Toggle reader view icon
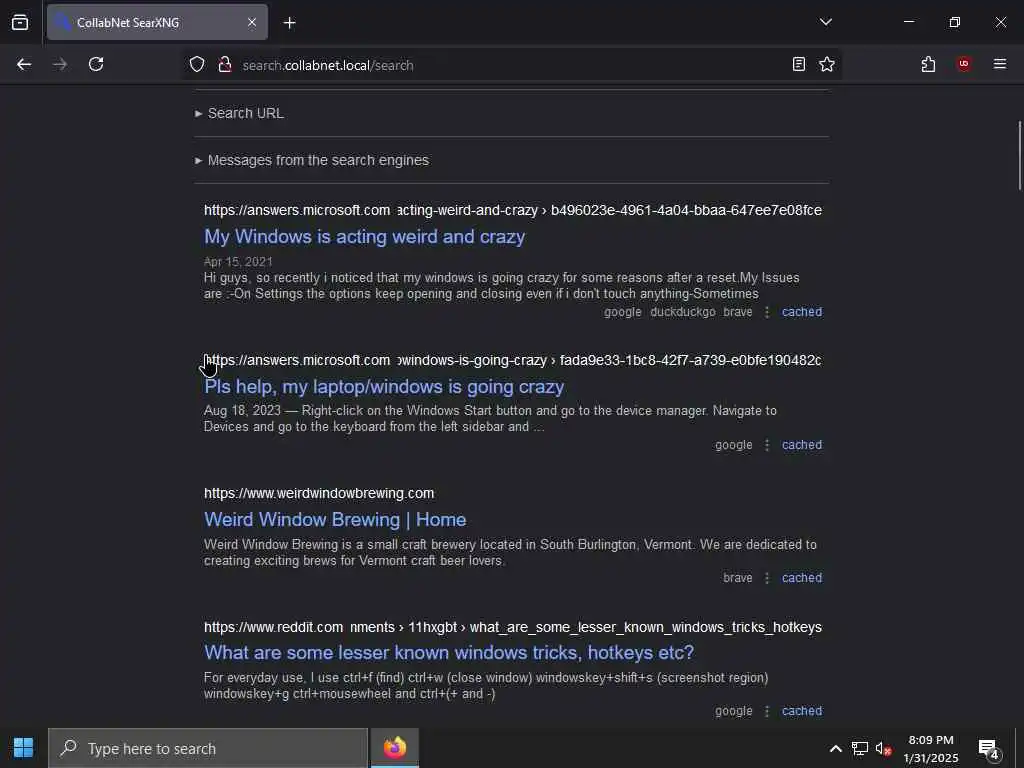This screenshot has height=768, width=1024. tap(799, 65)
